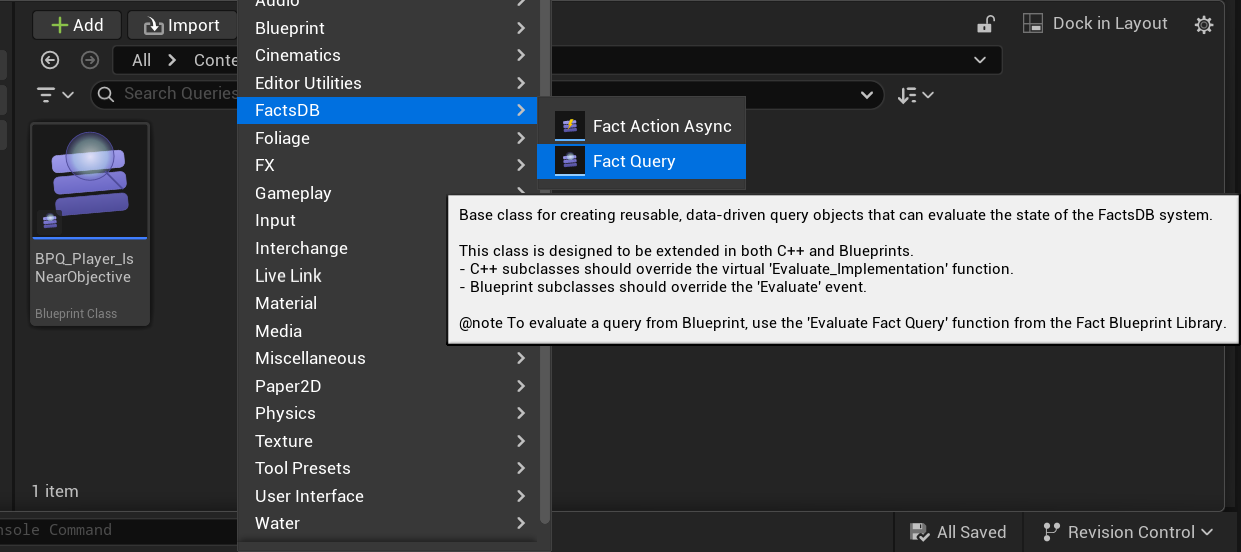Click the Fact Query icon
Image resolution: width=1241 pixels, height=552 pixels.
570,161
